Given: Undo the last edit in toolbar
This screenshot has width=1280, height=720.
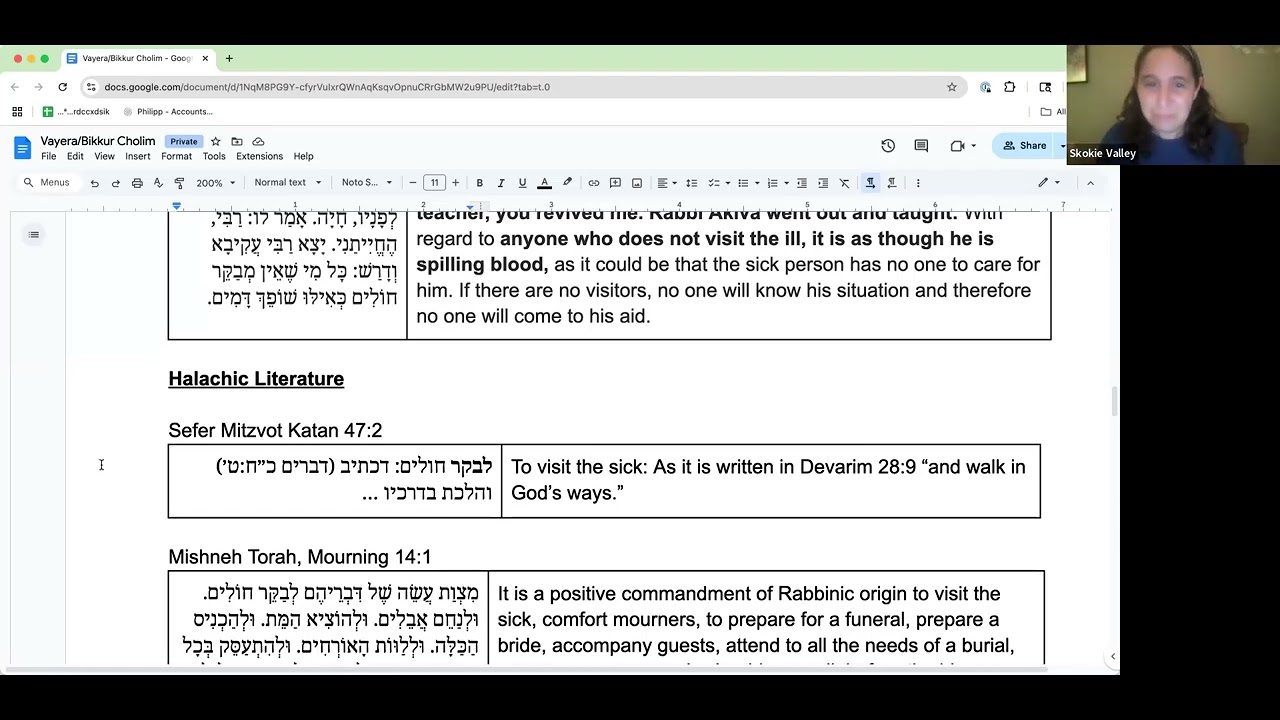Looking at the screenshot, I should point(94,183).
